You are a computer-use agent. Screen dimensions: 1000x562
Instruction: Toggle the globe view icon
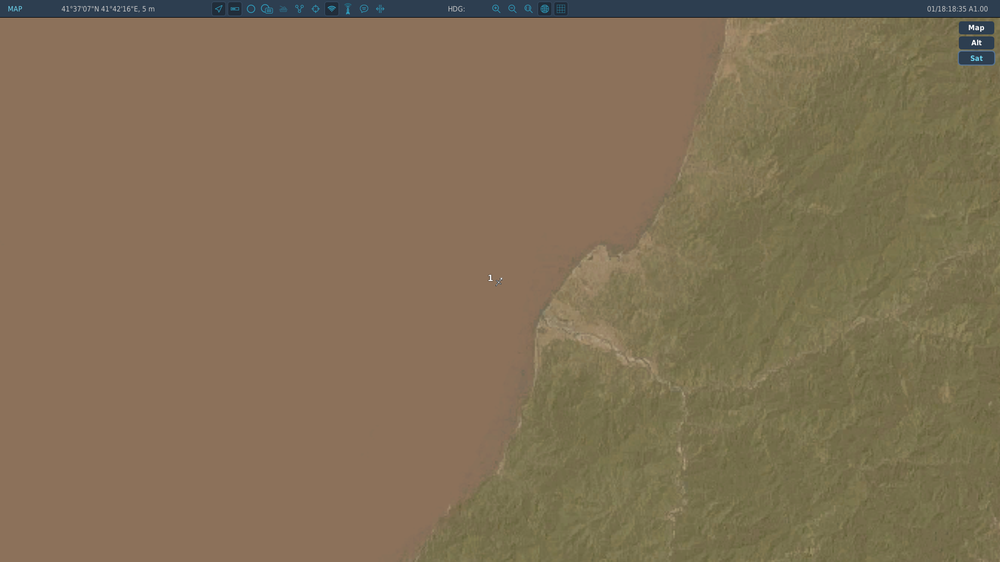[545, 9]
